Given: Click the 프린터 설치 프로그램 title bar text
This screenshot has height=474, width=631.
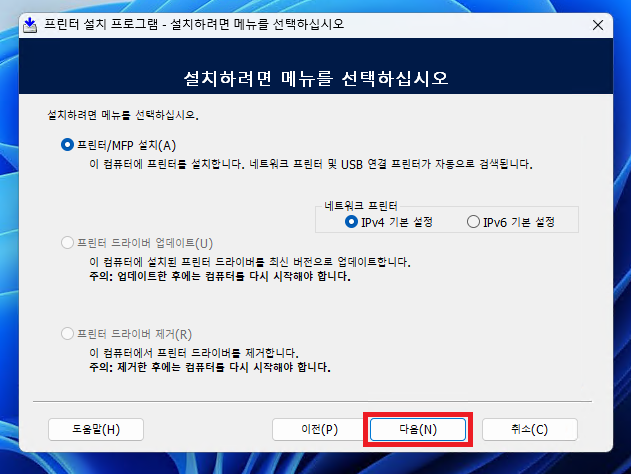Looking at the screenshot, I should point(195,24).
